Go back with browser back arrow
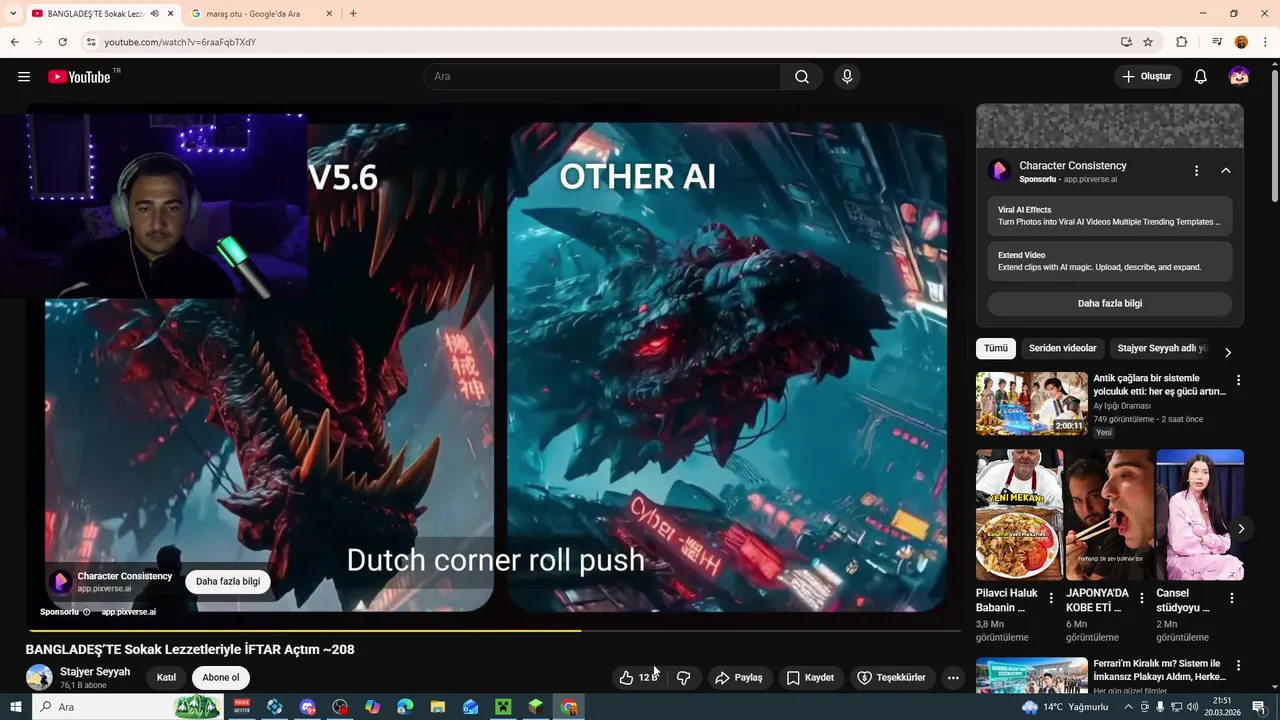Viewport: 1280px width, 720px height. (x=15, y=42)
